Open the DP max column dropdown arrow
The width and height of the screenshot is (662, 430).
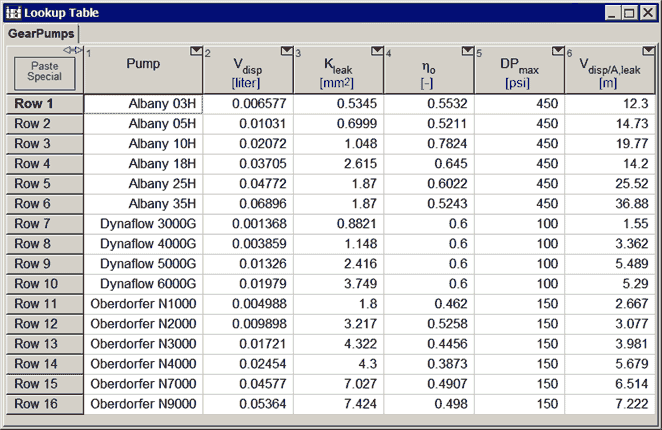tap(558, 52)
